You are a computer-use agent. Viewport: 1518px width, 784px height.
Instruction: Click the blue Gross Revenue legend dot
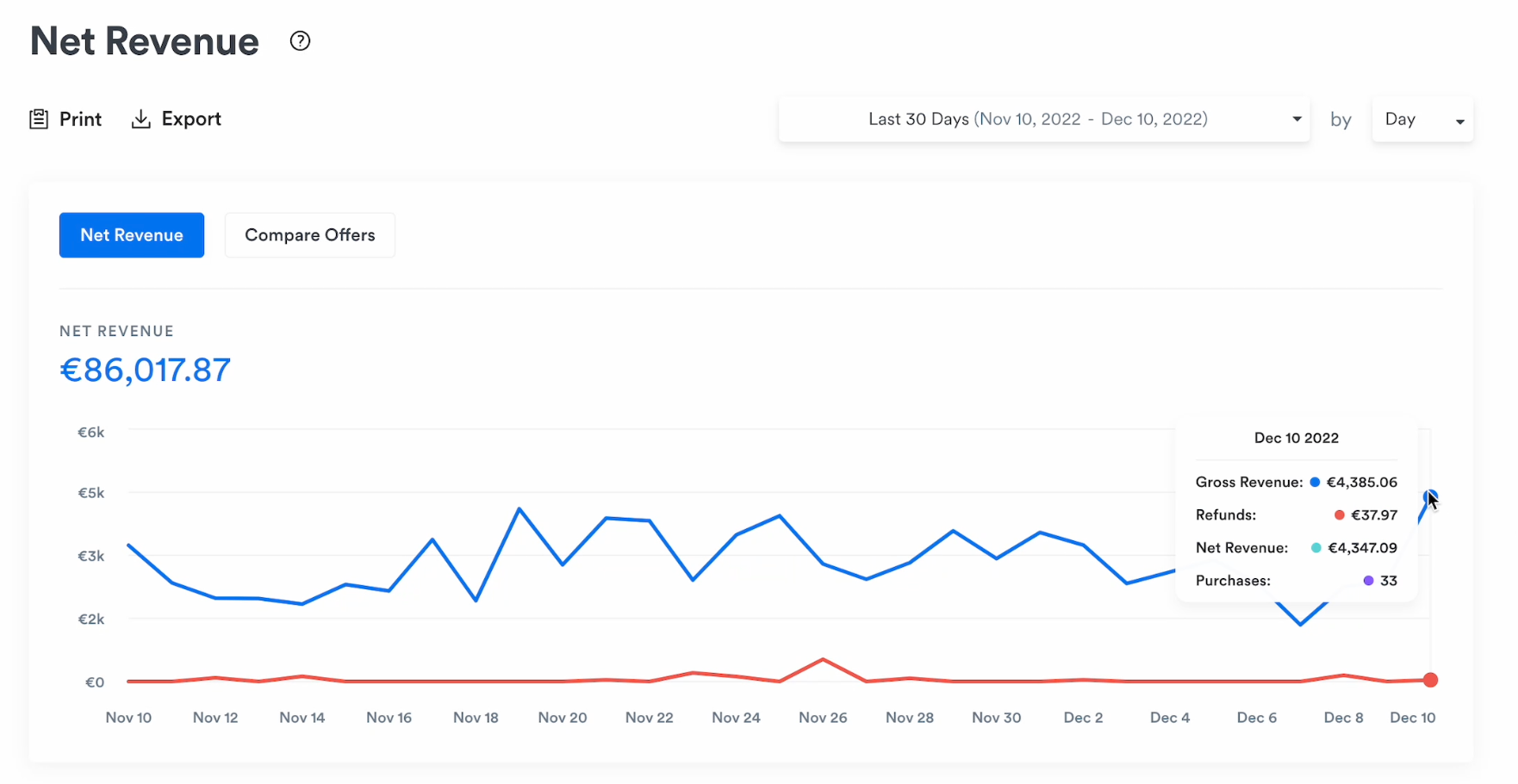[x=1315, y=482]
